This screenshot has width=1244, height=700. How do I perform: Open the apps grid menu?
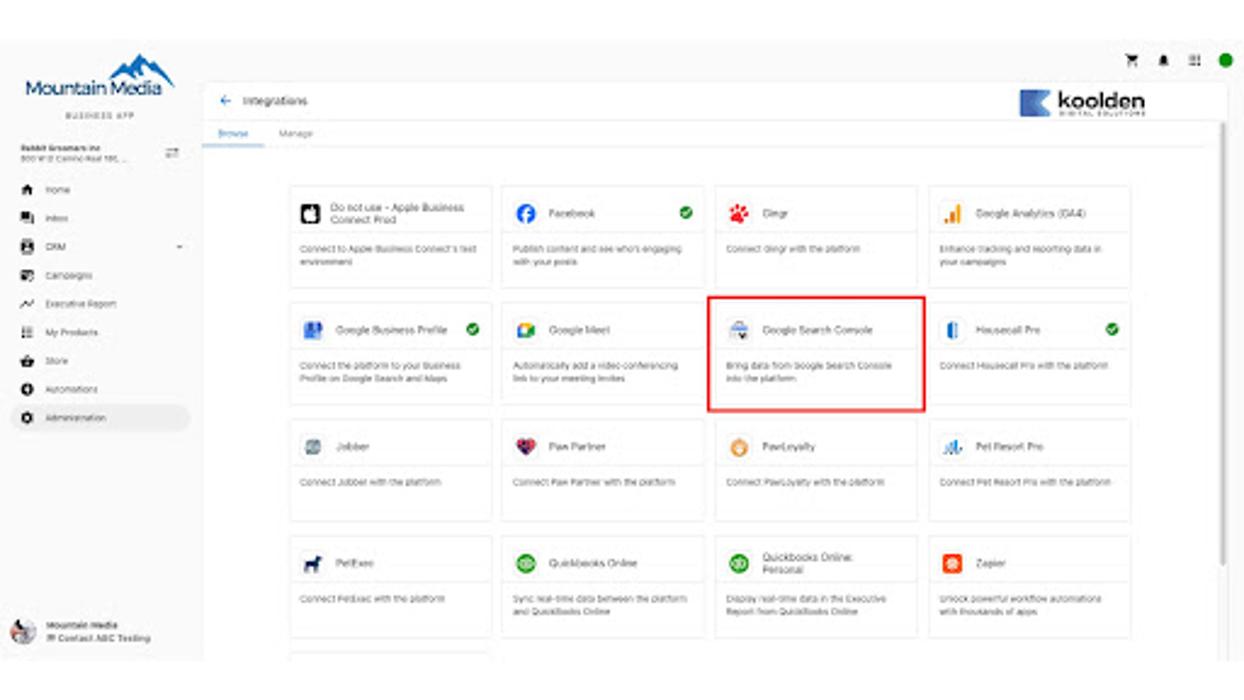[x=1194, y=61]
